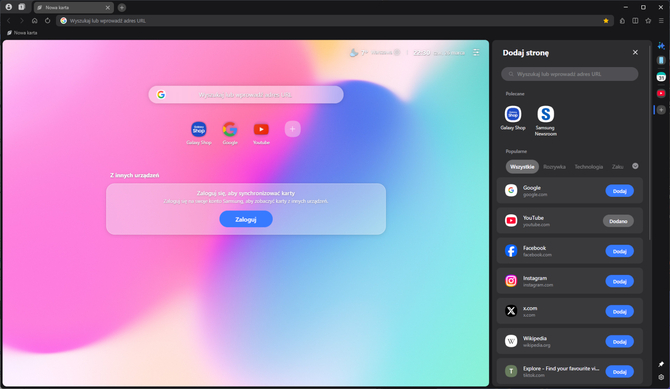Go forward to next page
Viewport: 670px width, 389px height.
click(21, 21)
